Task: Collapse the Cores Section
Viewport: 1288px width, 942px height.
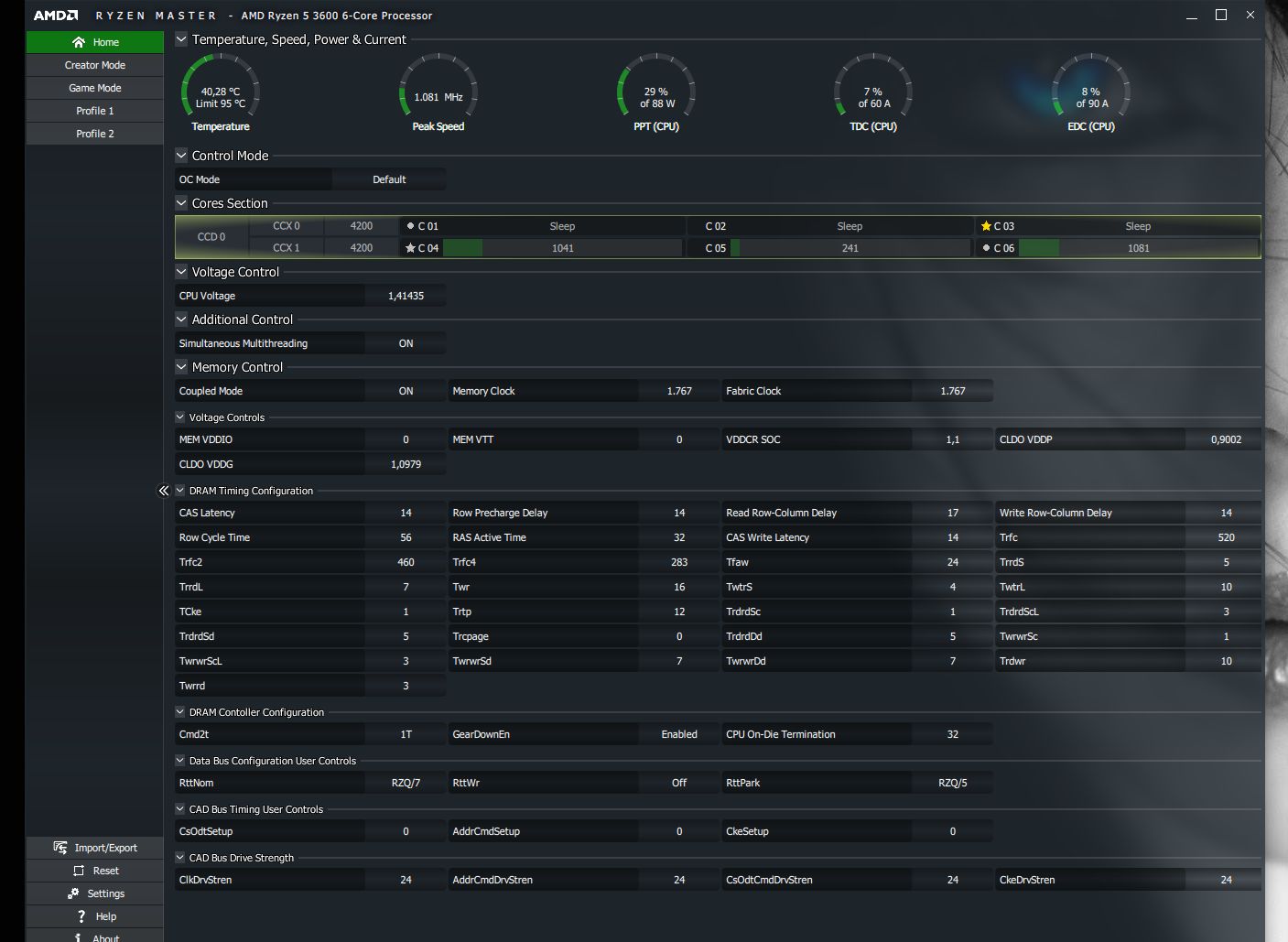Action: click(181, 203)
